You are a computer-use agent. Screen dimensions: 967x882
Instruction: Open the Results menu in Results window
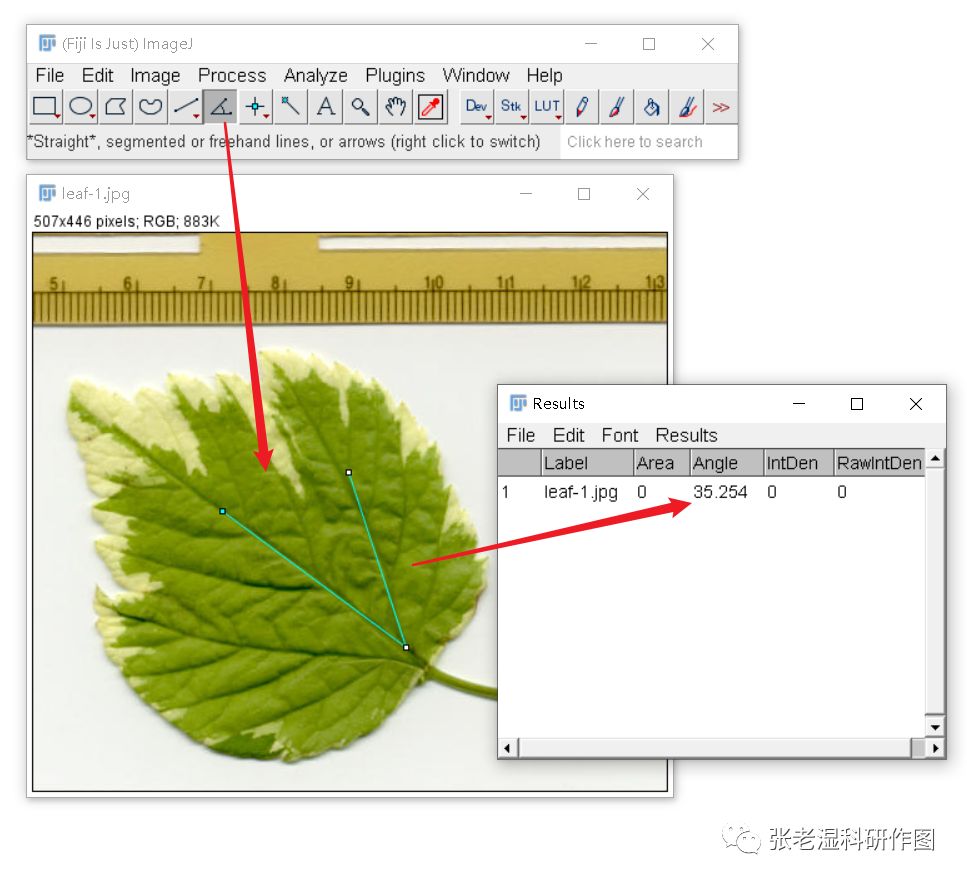(x=686, y=435)
